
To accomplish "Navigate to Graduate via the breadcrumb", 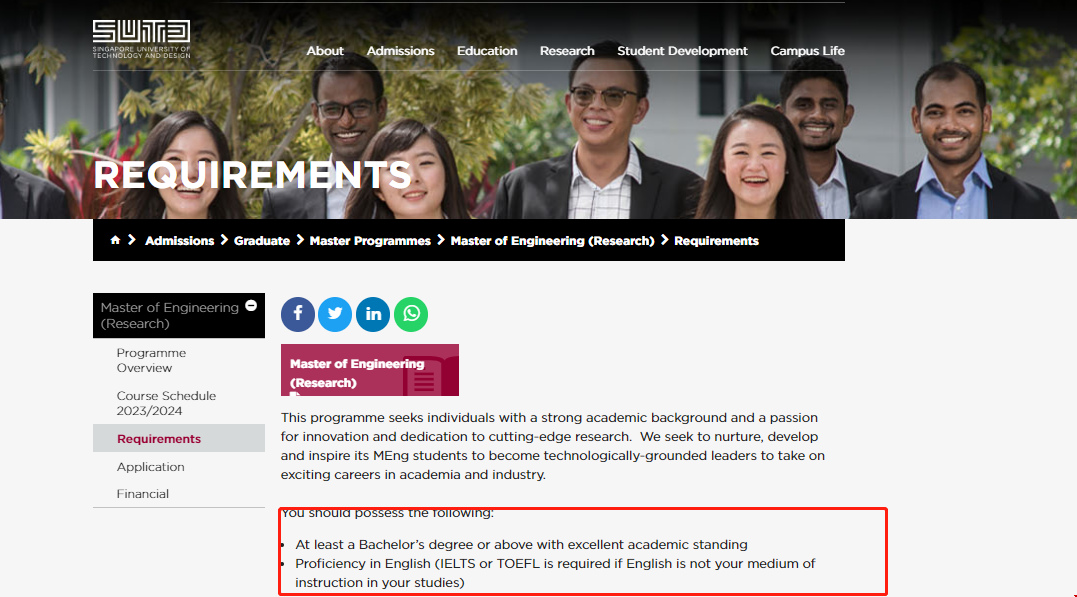I will [x=262, y=240].
